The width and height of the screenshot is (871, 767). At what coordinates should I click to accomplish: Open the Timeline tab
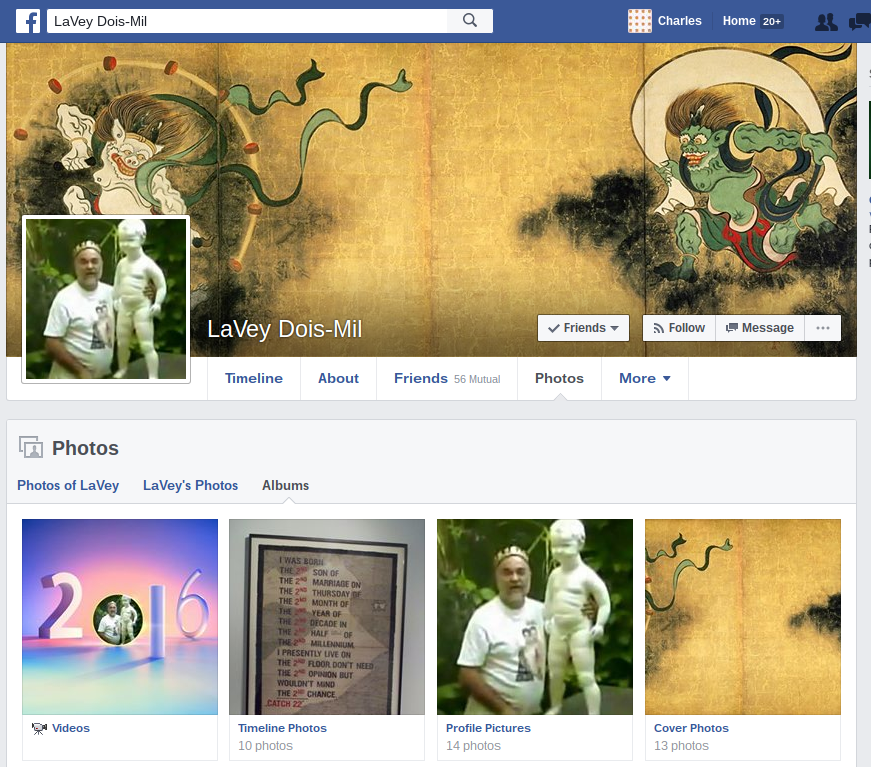point(254,378)
